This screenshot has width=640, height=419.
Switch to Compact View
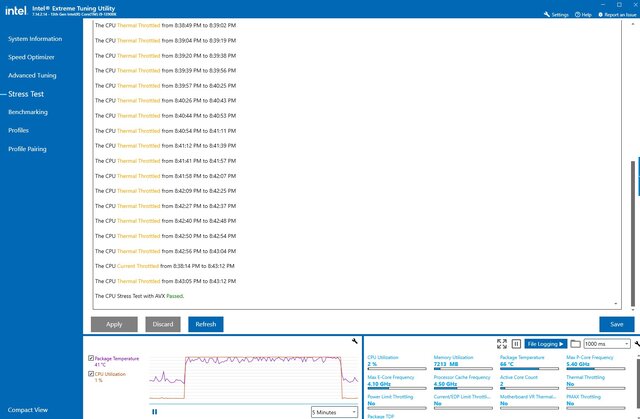click(28, 410)
